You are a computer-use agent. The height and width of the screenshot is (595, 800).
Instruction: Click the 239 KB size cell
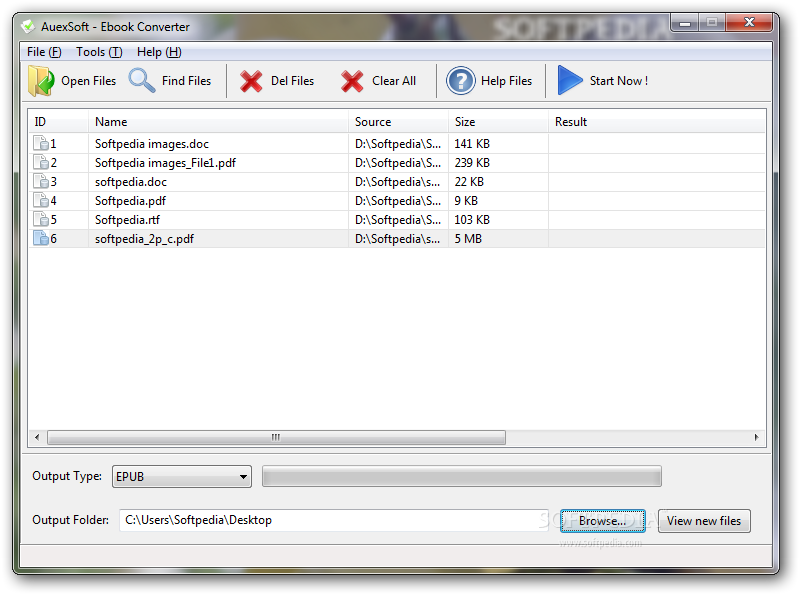tap(472, 163)
